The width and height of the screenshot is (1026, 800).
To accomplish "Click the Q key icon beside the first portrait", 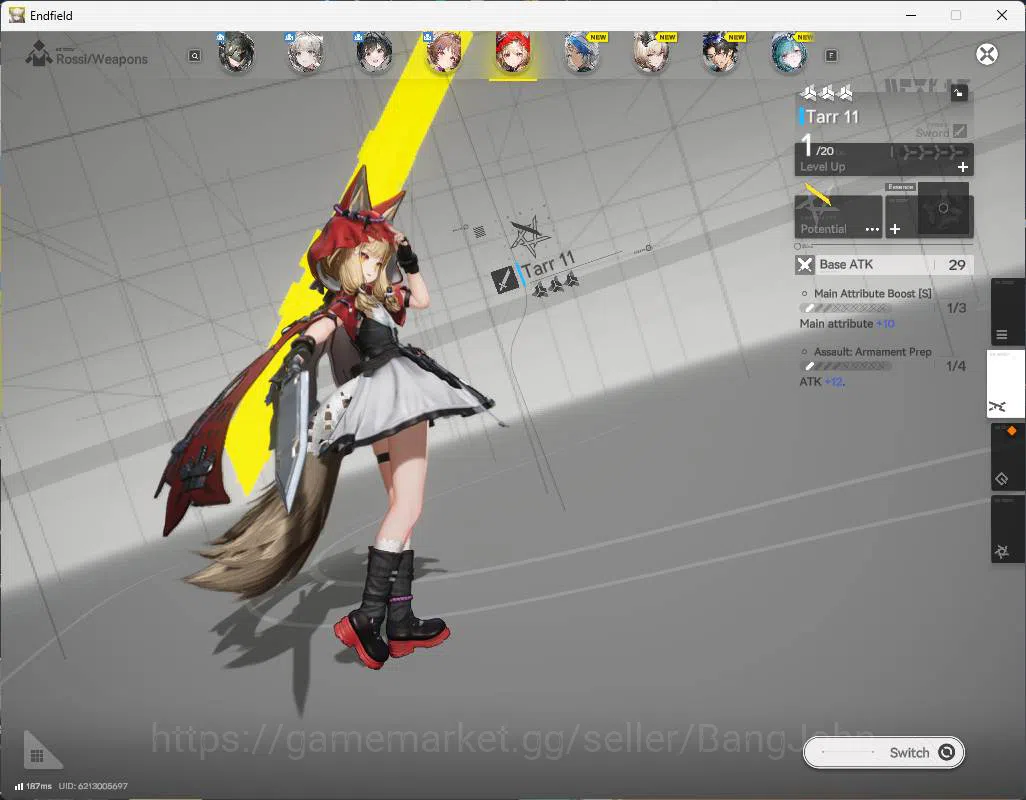I will 194,56.
